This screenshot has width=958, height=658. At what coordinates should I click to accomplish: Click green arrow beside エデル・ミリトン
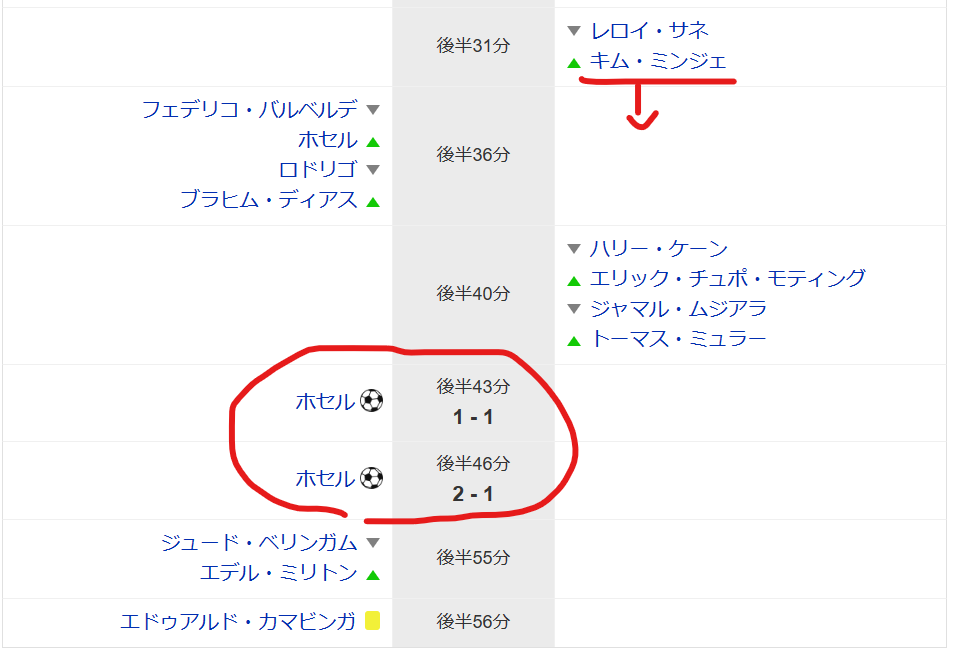pos(373,575)
